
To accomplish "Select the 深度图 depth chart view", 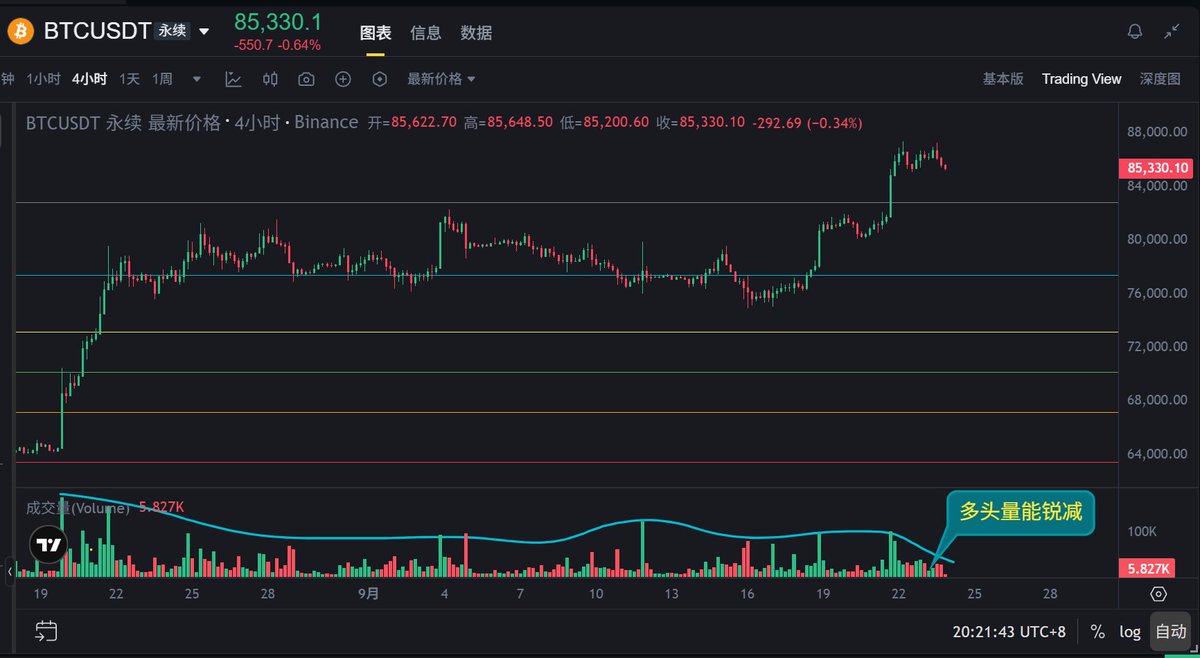I will point(1161,79).
